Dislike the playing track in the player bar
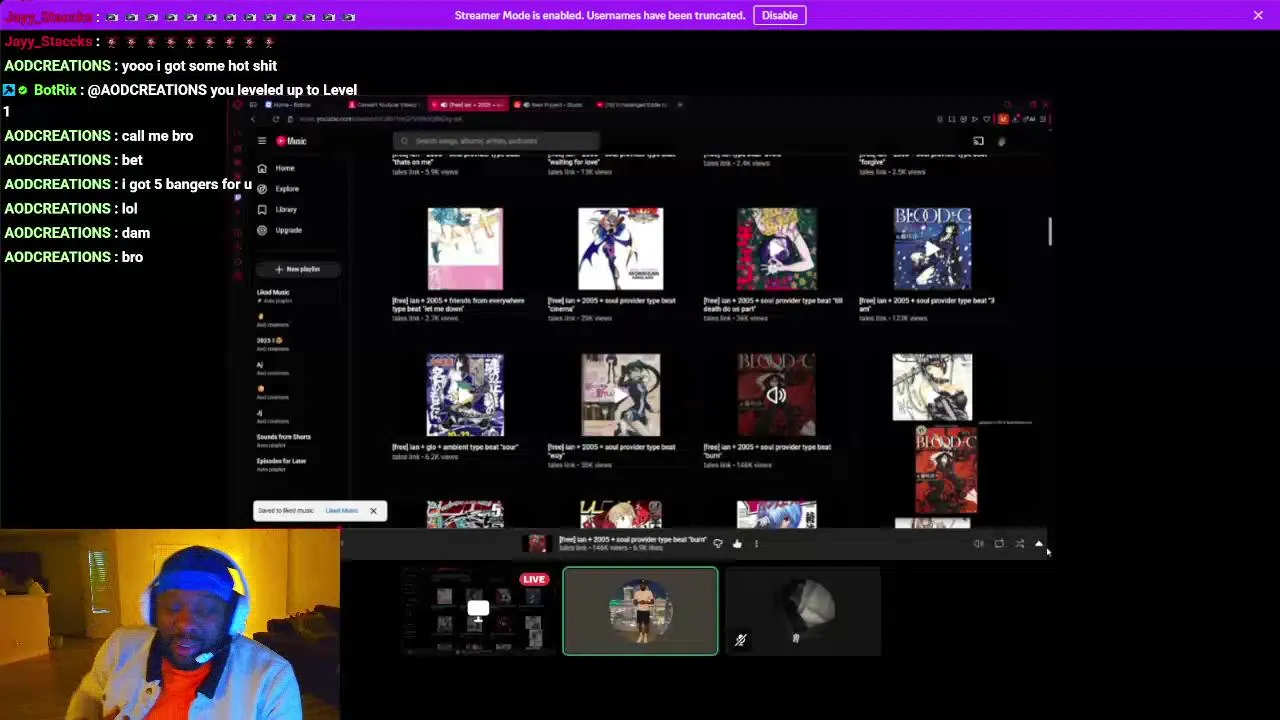 [718, 544]
